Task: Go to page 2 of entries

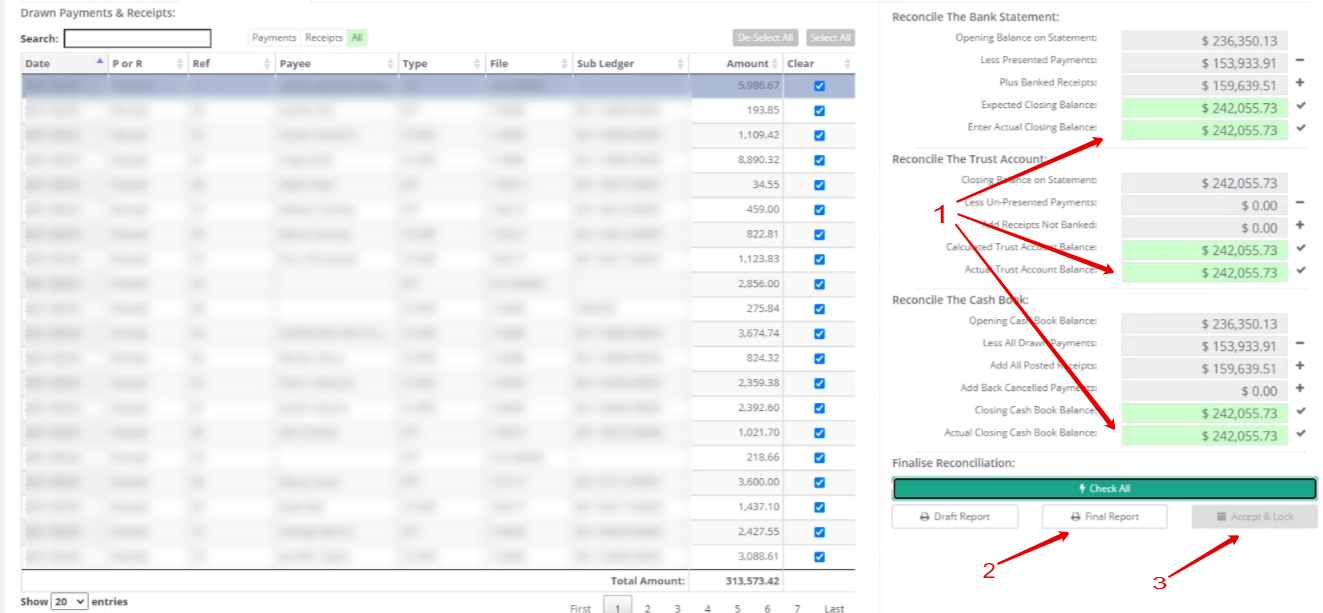Action: click(x=647, y=607)
